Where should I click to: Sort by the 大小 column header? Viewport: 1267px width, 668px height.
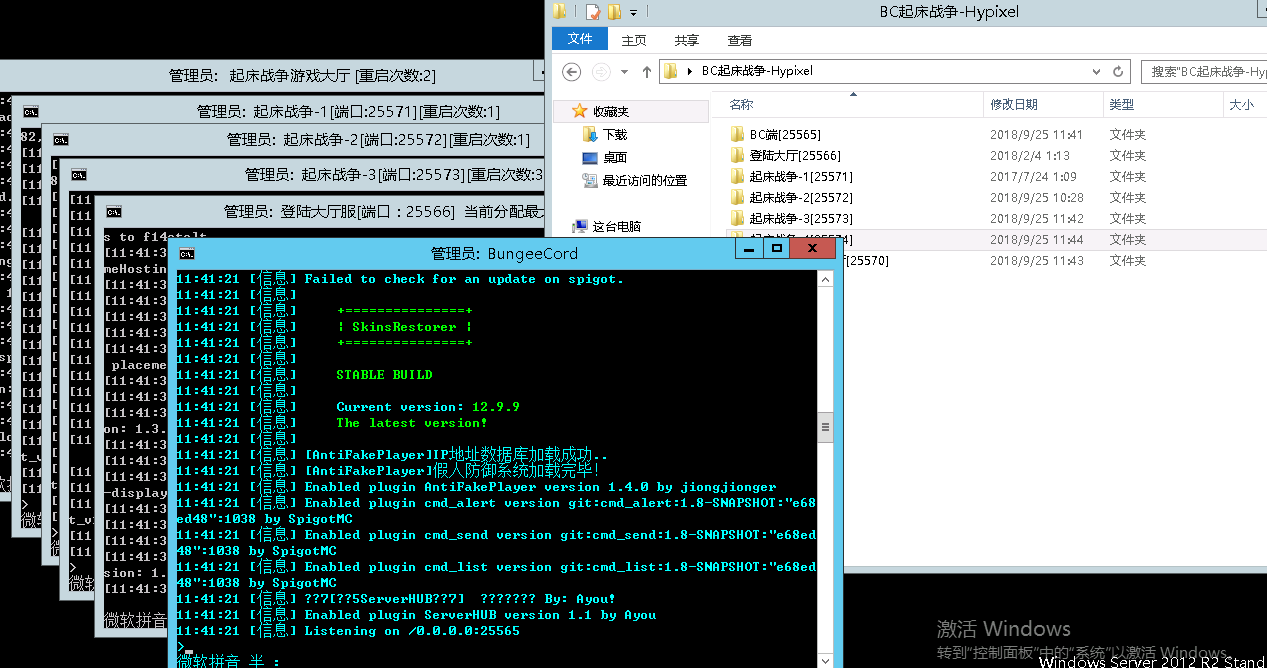coord(1241,104)
